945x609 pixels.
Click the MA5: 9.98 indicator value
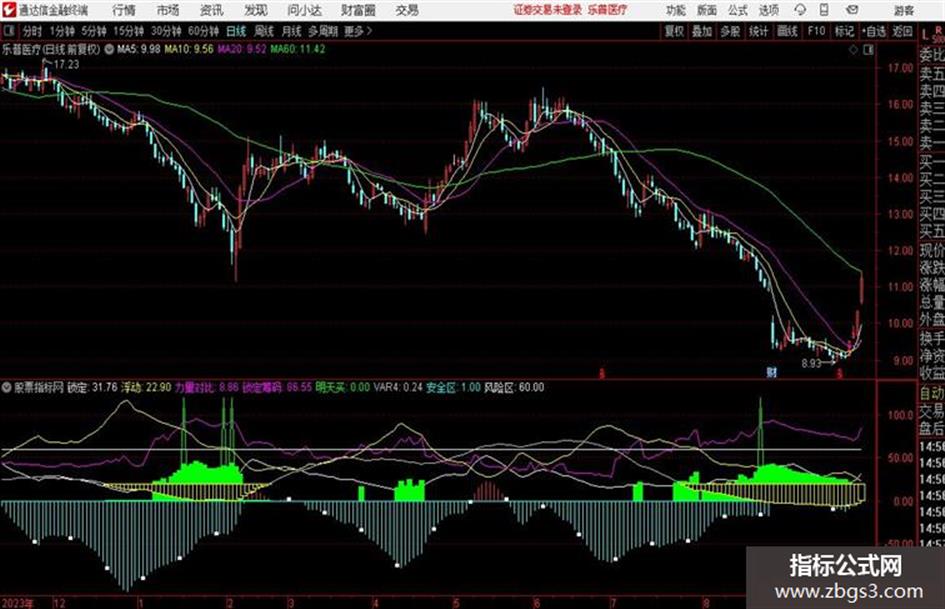[x=139, y=49]
